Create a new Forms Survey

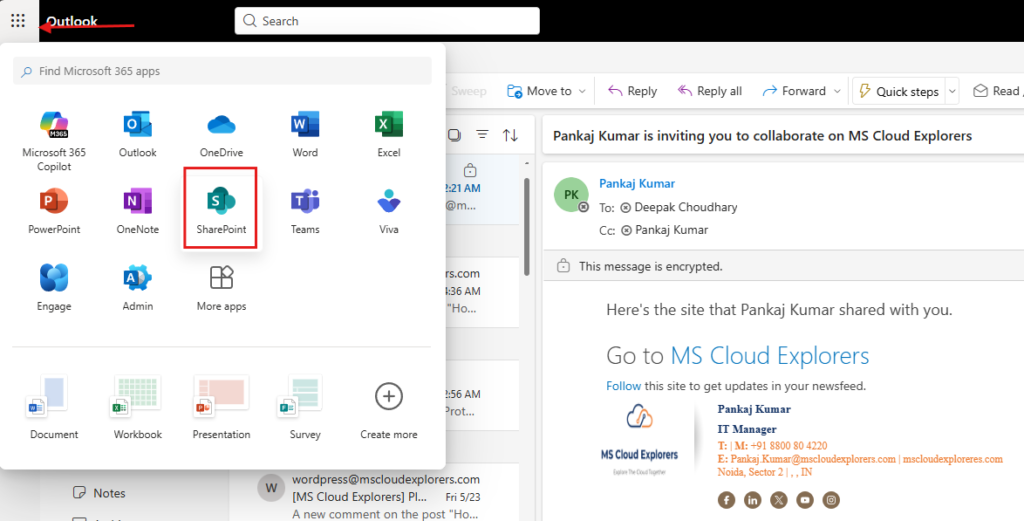click(x=305, y=408)
